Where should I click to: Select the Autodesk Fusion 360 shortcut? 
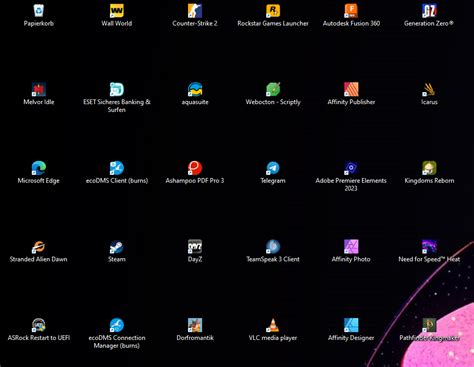coord(351,11)
